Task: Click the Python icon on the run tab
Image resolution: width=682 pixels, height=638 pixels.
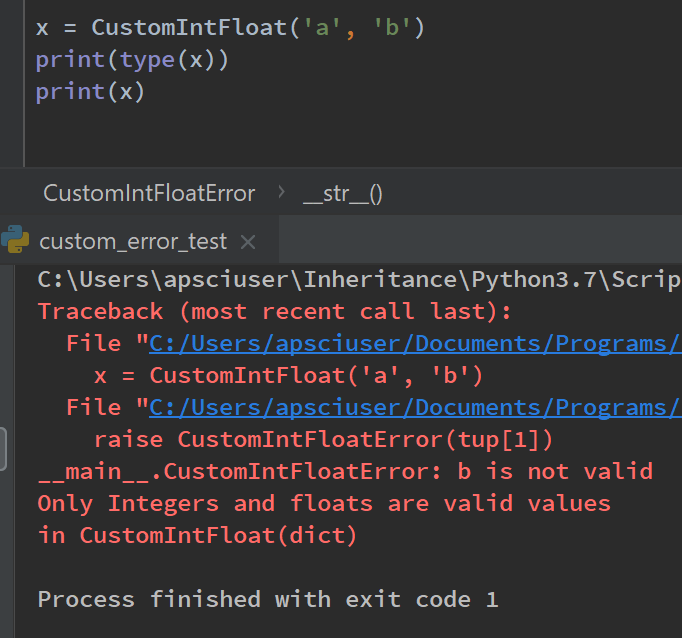Action: tap(16, 241)
